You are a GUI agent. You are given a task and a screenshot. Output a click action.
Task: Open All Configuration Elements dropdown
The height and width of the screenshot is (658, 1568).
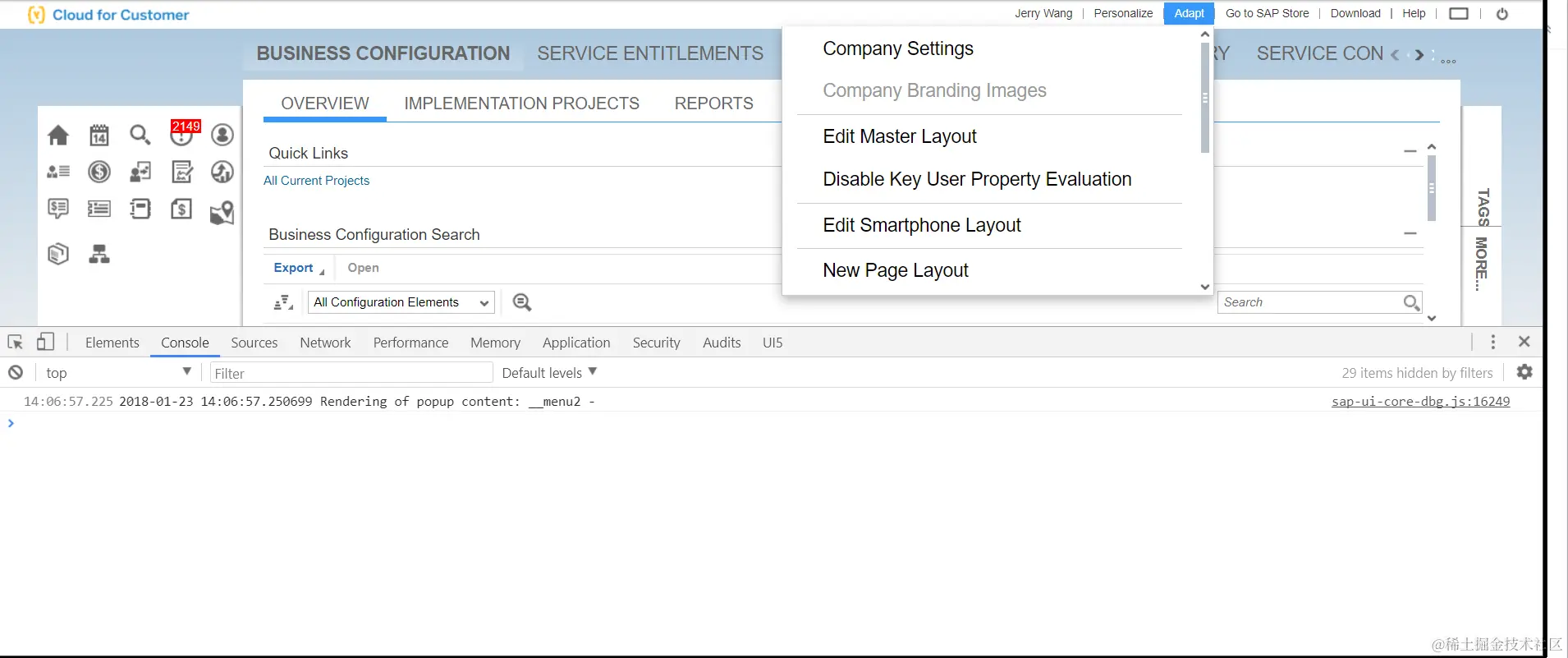click(401, 302)
